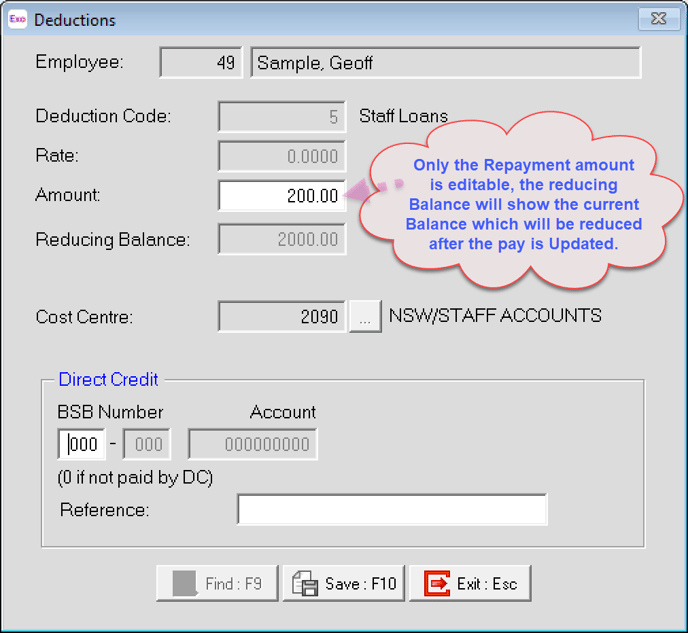Click the Deduction Code: label

click(x=103, y=116)
